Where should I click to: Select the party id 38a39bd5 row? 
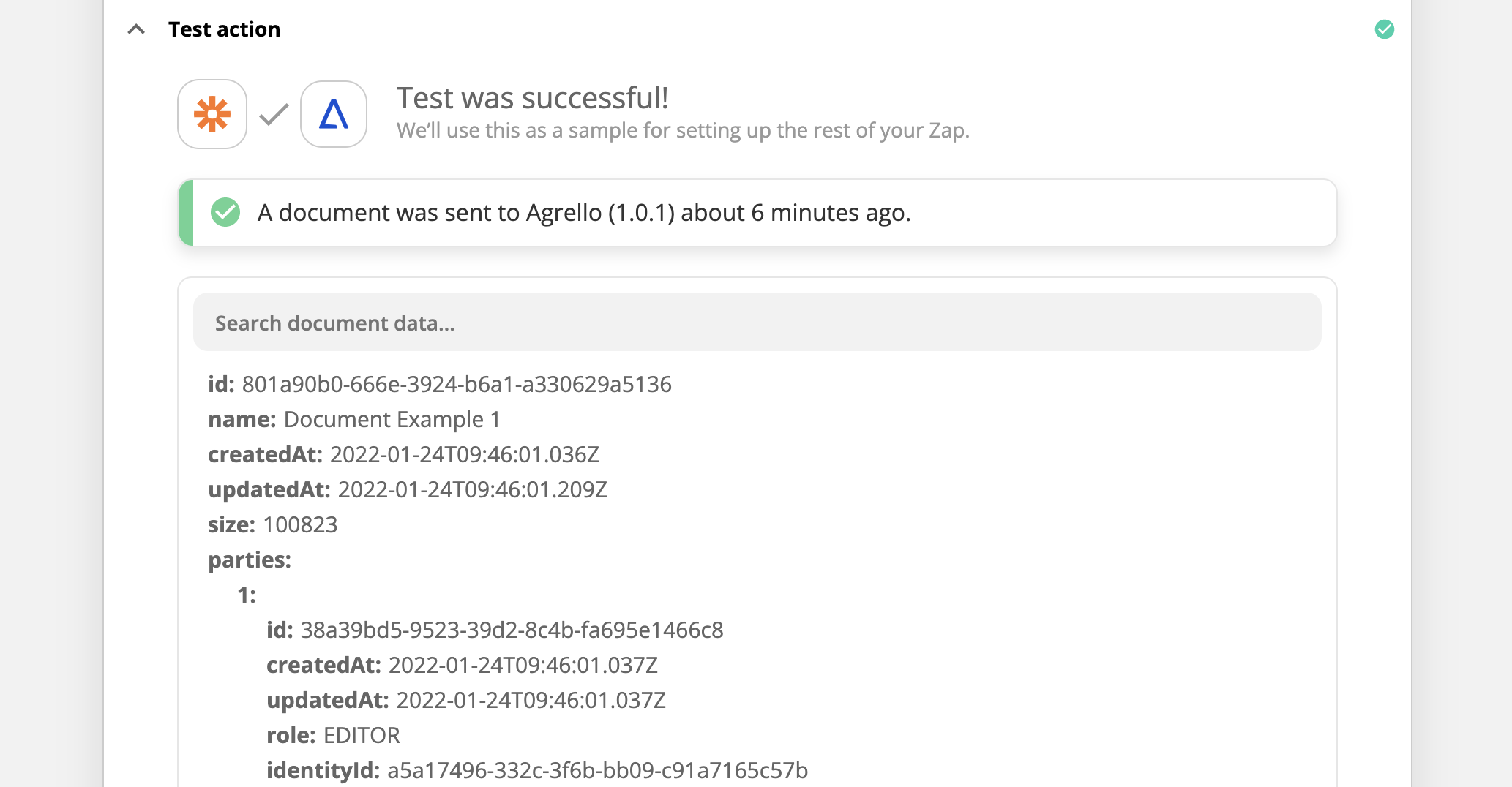click(495, 630)
